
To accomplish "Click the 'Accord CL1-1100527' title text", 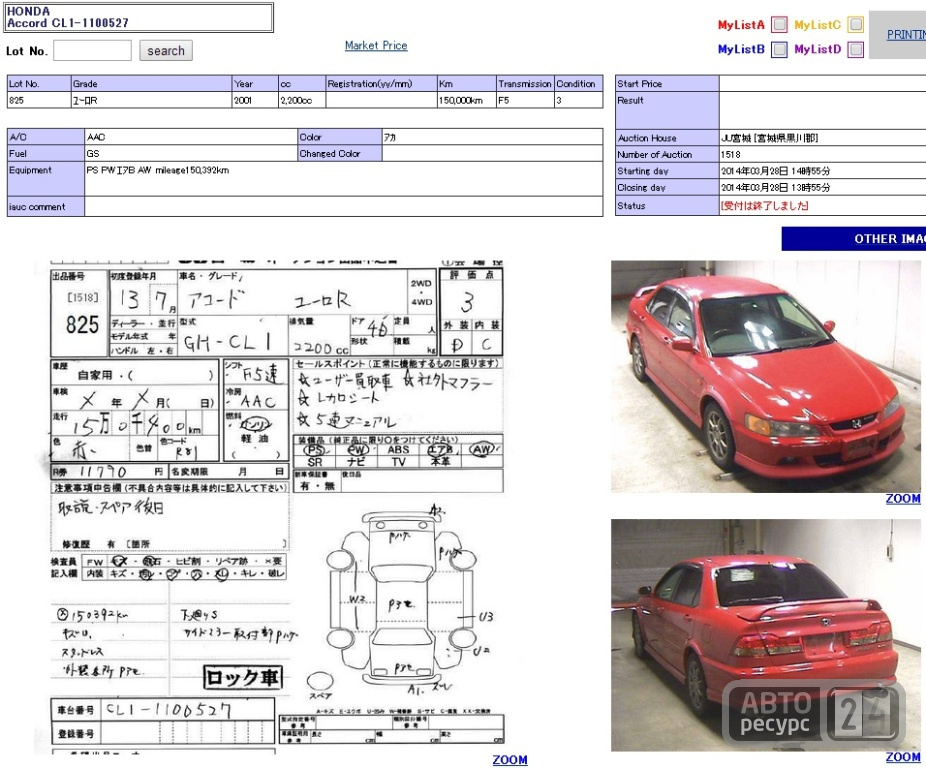I will (x=67, y=23).
